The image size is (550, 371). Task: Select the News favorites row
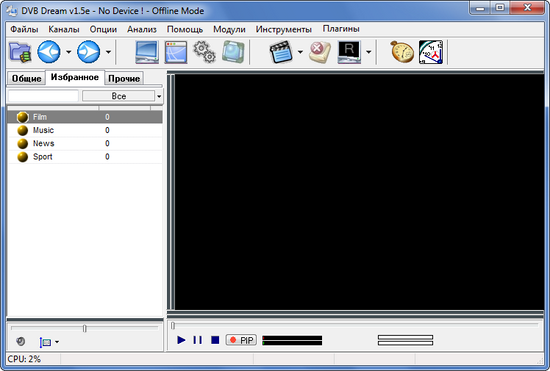pyautogui.click(x=85, y=143)
